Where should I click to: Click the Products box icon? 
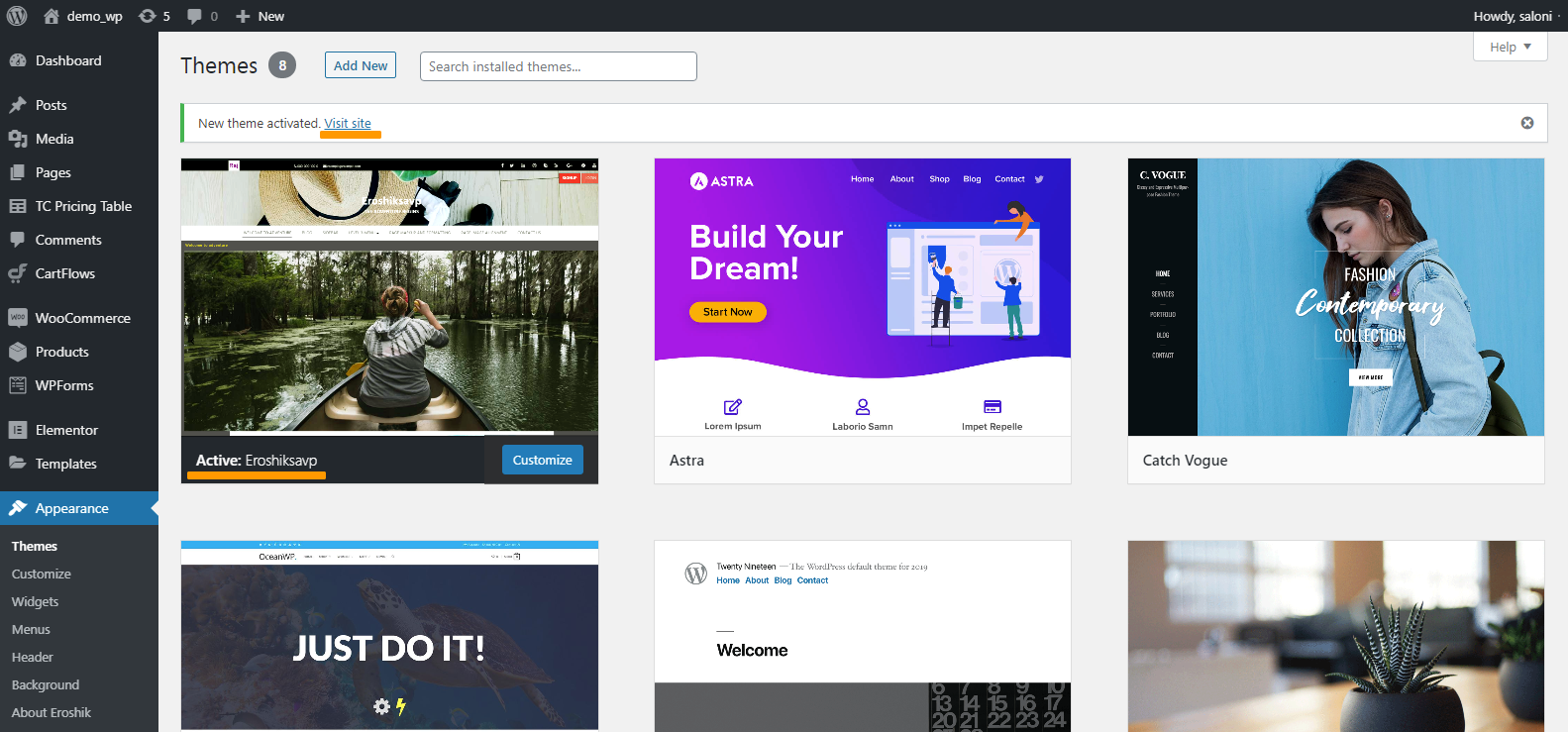18,352
